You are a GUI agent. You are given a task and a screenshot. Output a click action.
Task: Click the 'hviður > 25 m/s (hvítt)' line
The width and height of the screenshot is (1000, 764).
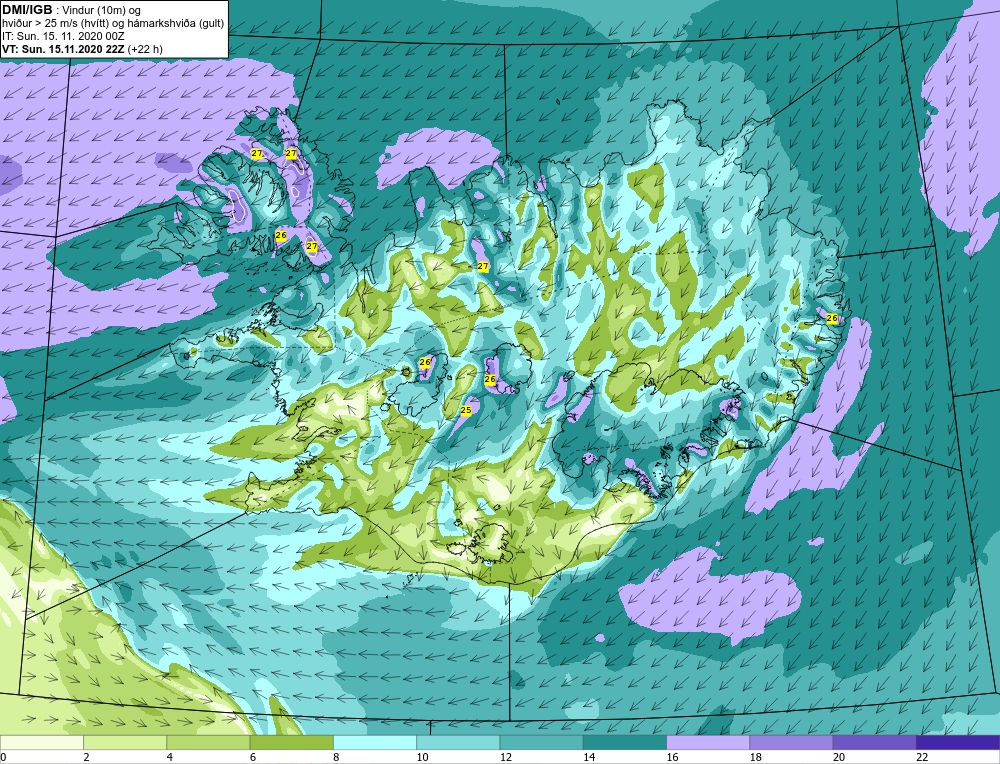55,24
